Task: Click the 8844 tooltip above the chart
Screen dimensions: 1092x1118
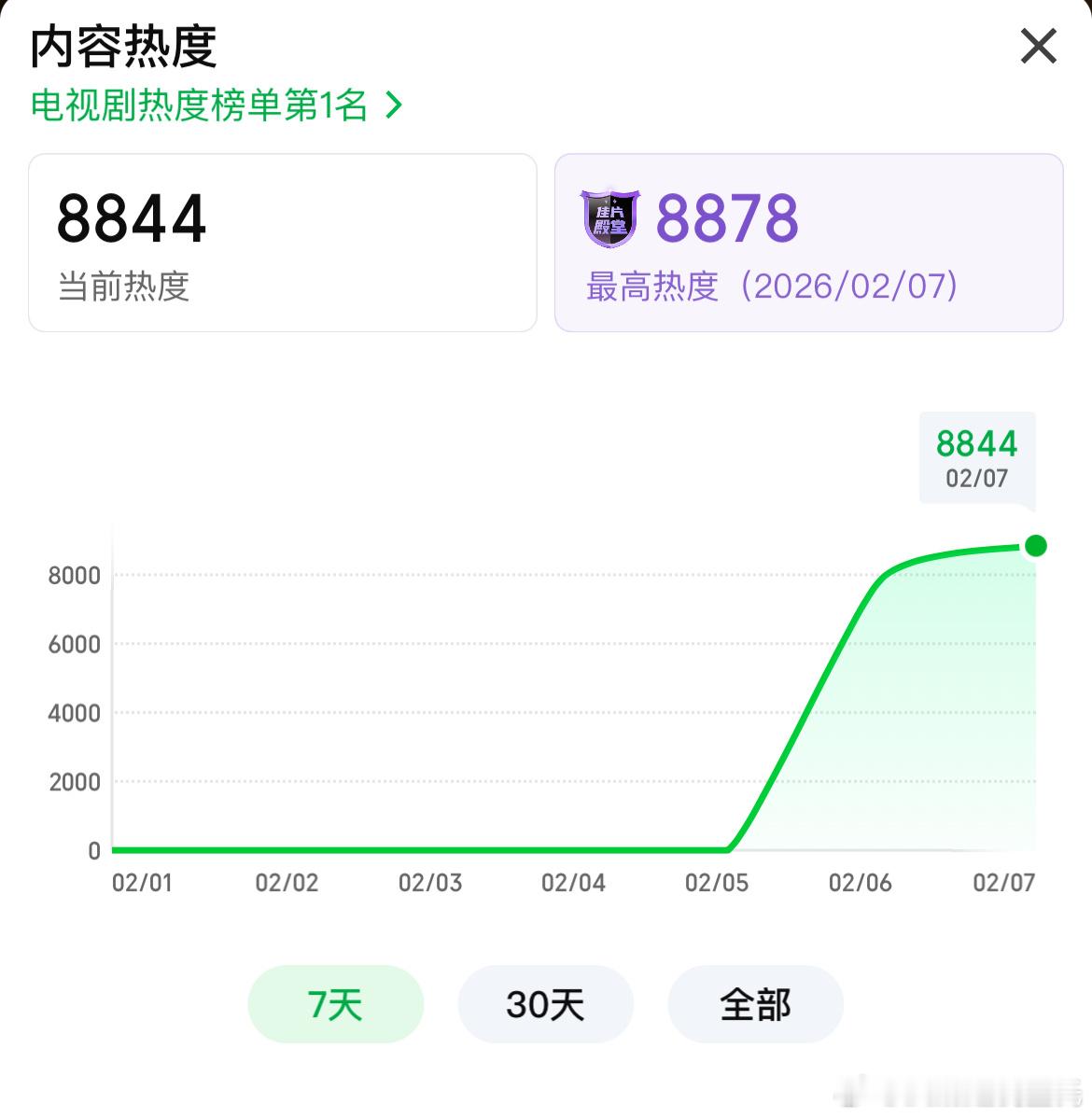Action: pyautogui.click(x=976, y=458)
